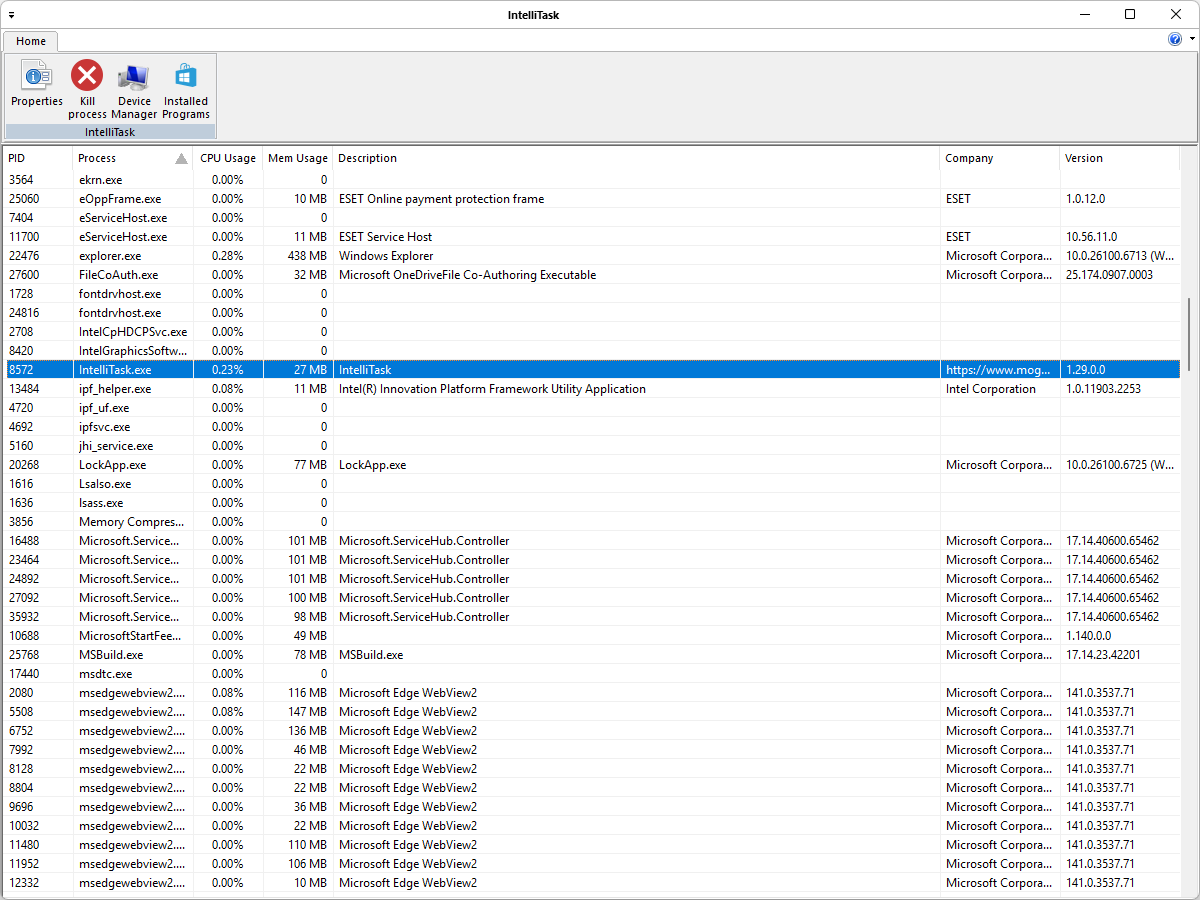This screenshot has height=900, width=1200.
Task: Open the quick access toolbar dropdown
Action: (x=12, y=15)
